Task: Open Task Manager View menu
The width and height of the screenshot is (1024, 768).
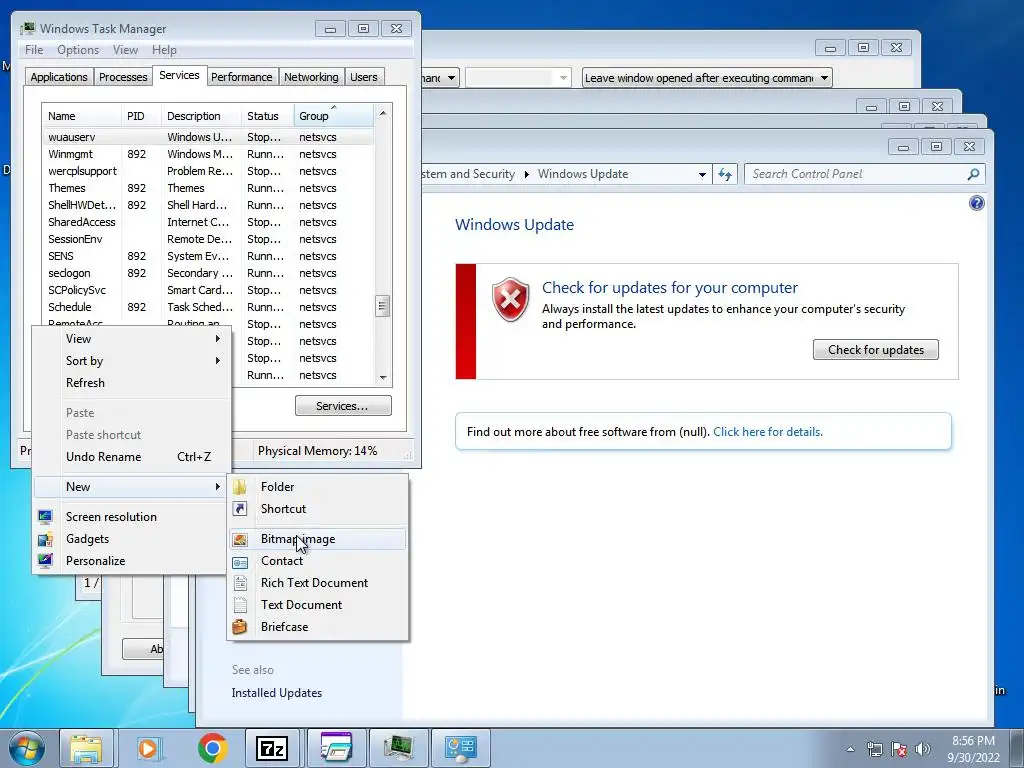Action: [125, 50]
